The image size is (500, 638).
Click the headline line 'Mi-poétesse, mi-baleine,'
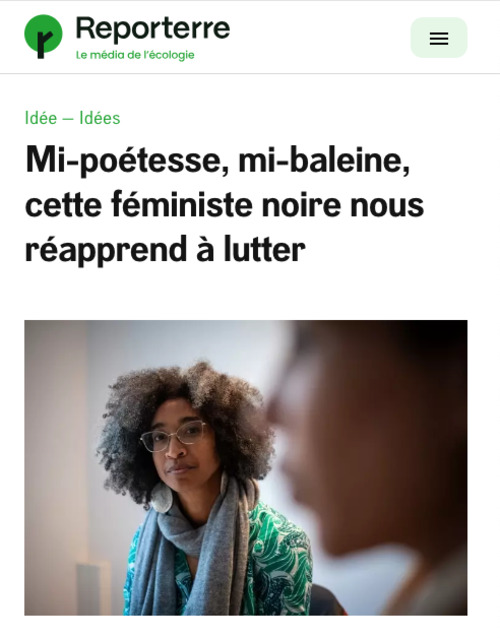[218, 162]
